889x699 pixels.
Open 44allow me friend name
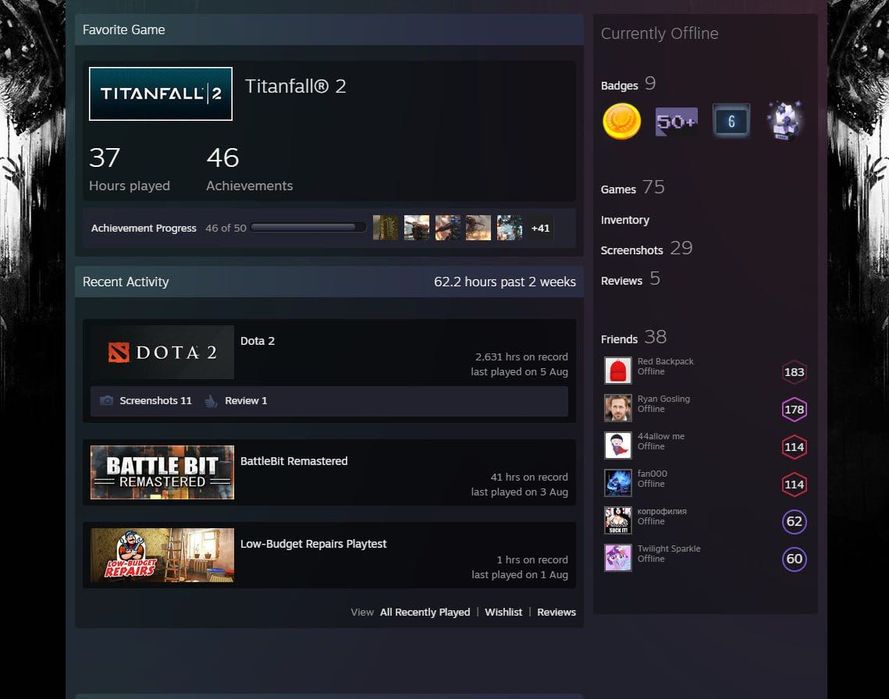pos(661,436)
